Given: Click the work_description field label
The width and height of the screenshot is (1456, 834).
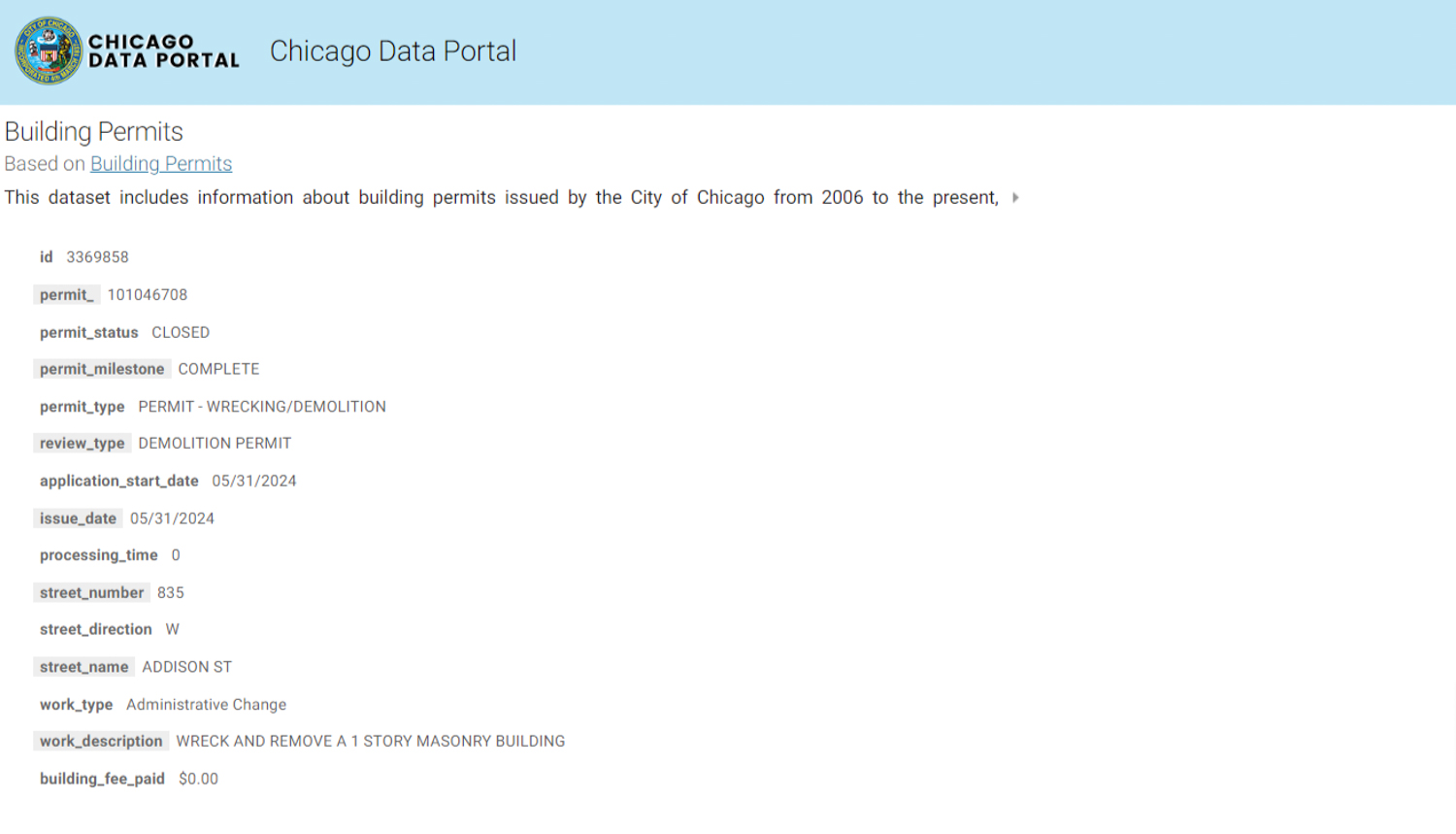Looking at the screenshot, I should pyautogui.click(x=101, y=742).
